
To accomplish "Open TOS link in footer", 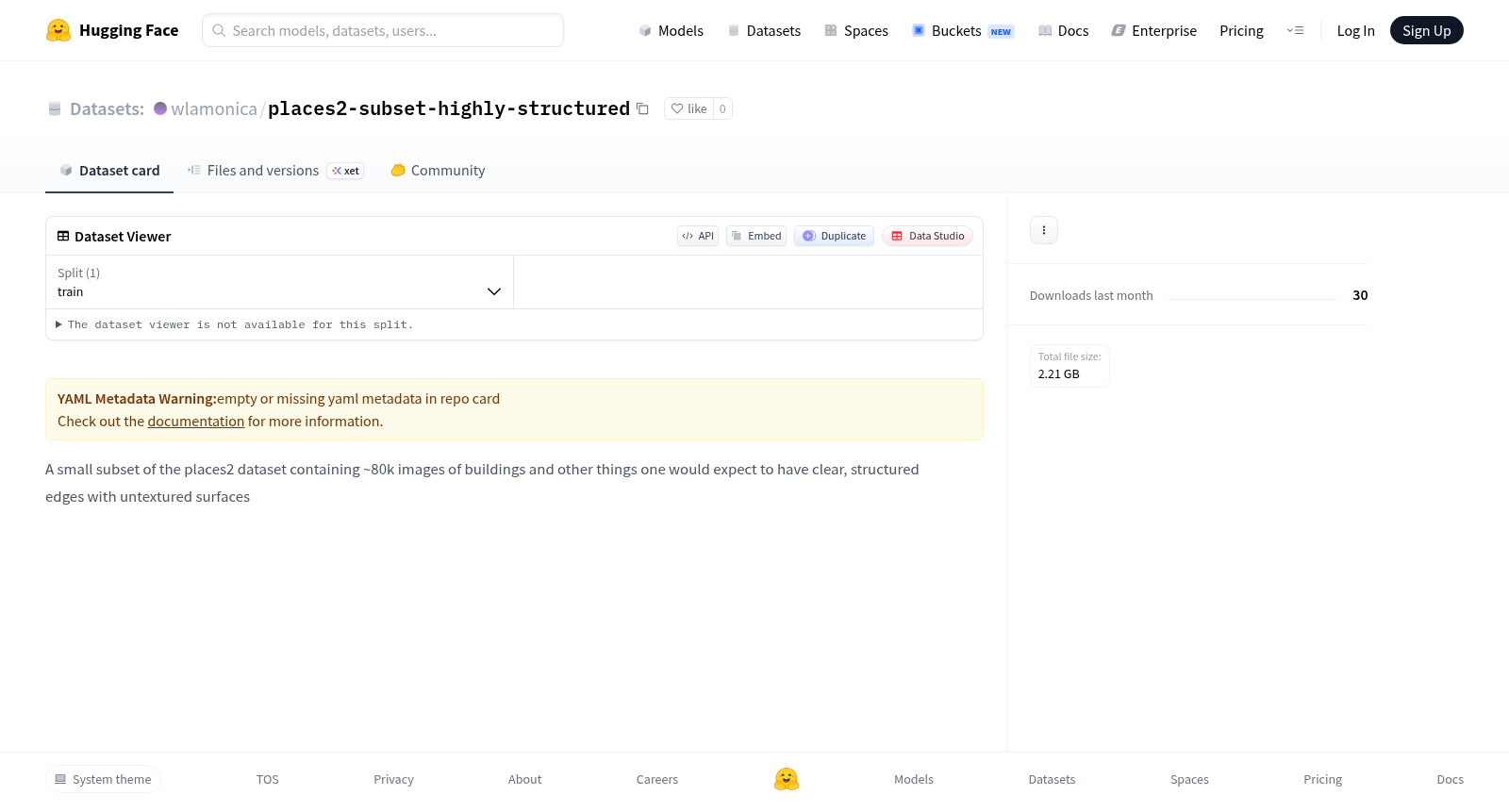I will 268,779.
